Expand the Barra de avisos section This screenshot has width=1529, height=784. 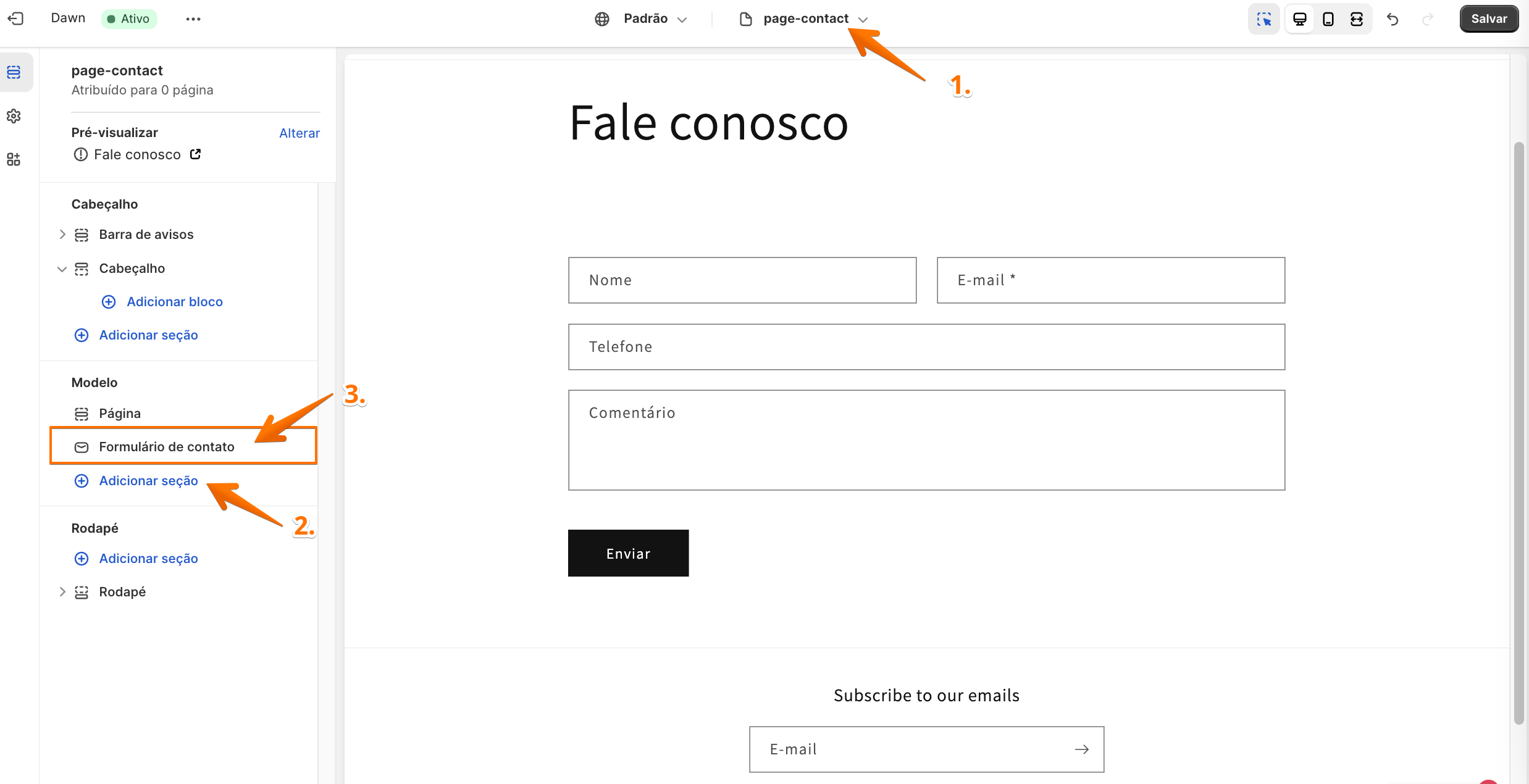coord(62,235)
